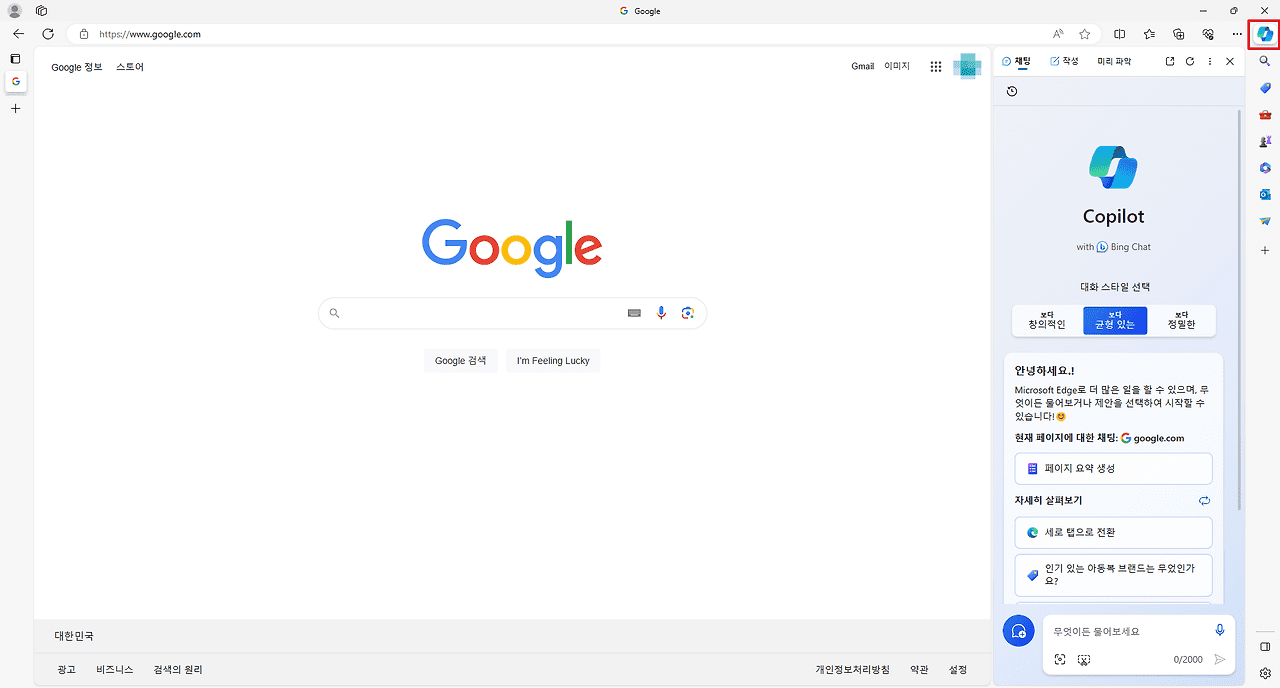
Task: Select 정밀한 conversation style
Action: tap(1182, 320)
